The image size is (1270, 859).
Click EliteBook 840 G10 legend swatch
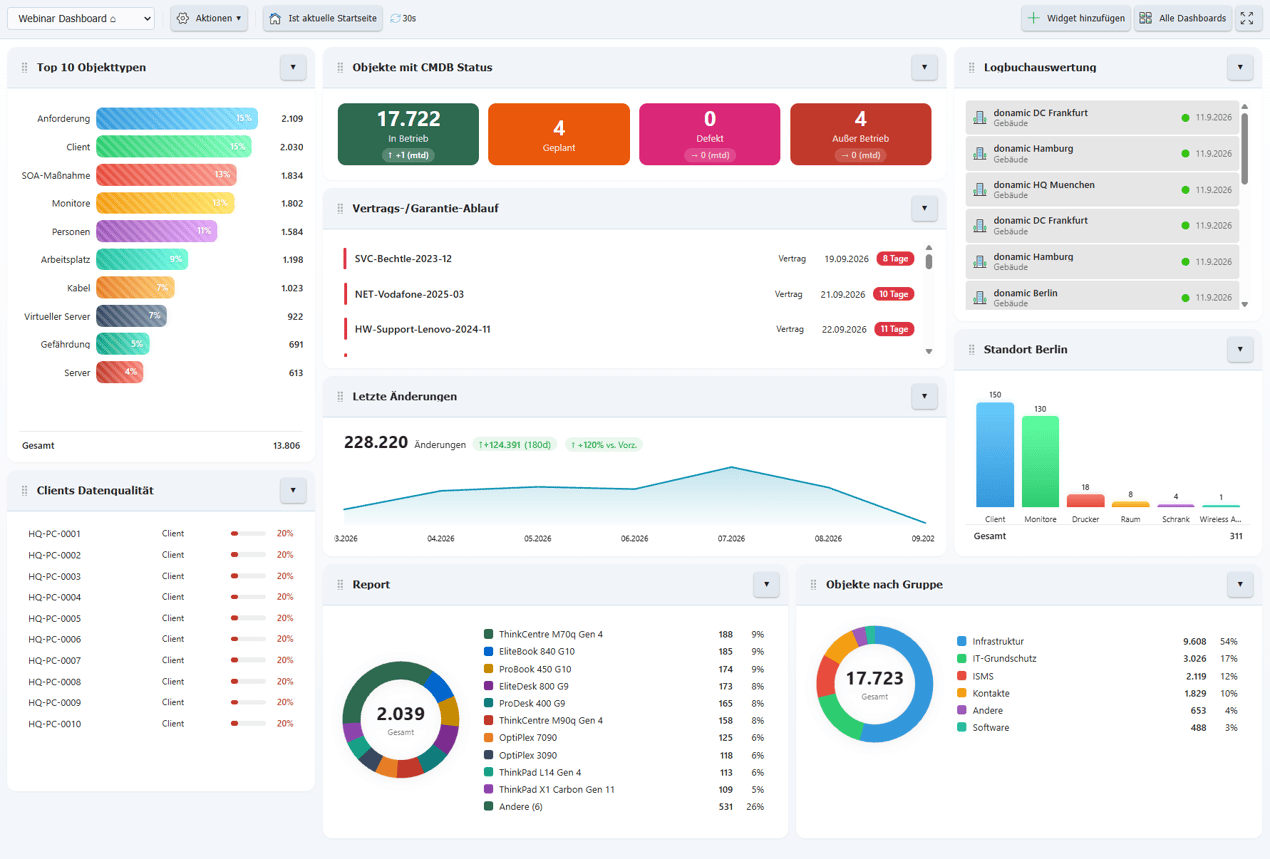pyautogui.click(x=488, y=652)
